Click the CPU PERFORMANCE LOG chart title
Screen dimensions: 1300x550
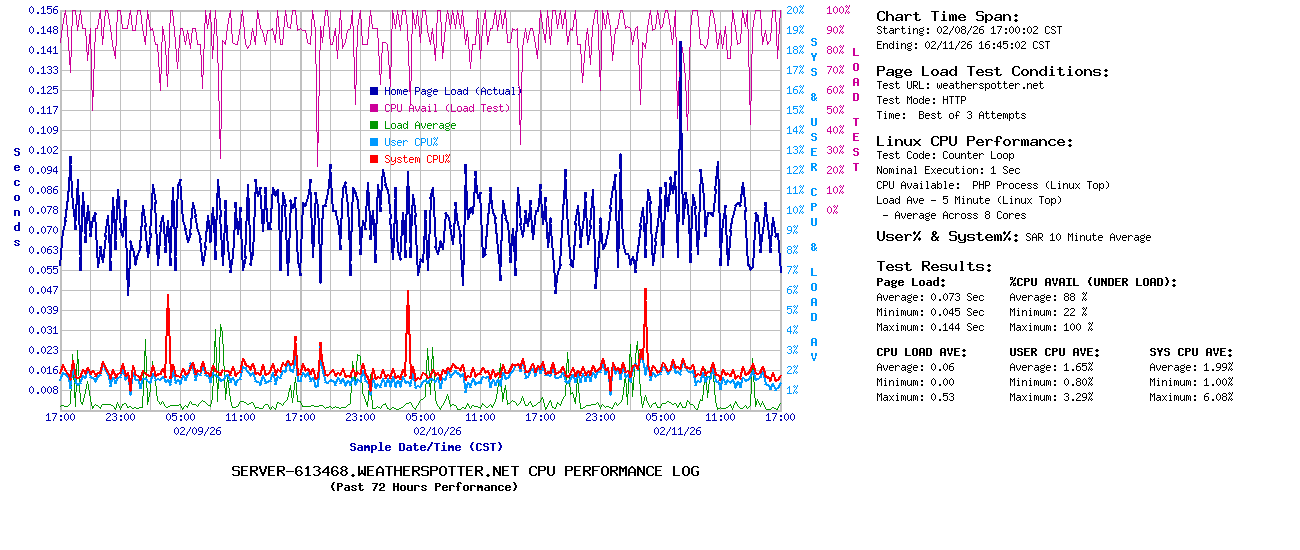coord(465,471)
